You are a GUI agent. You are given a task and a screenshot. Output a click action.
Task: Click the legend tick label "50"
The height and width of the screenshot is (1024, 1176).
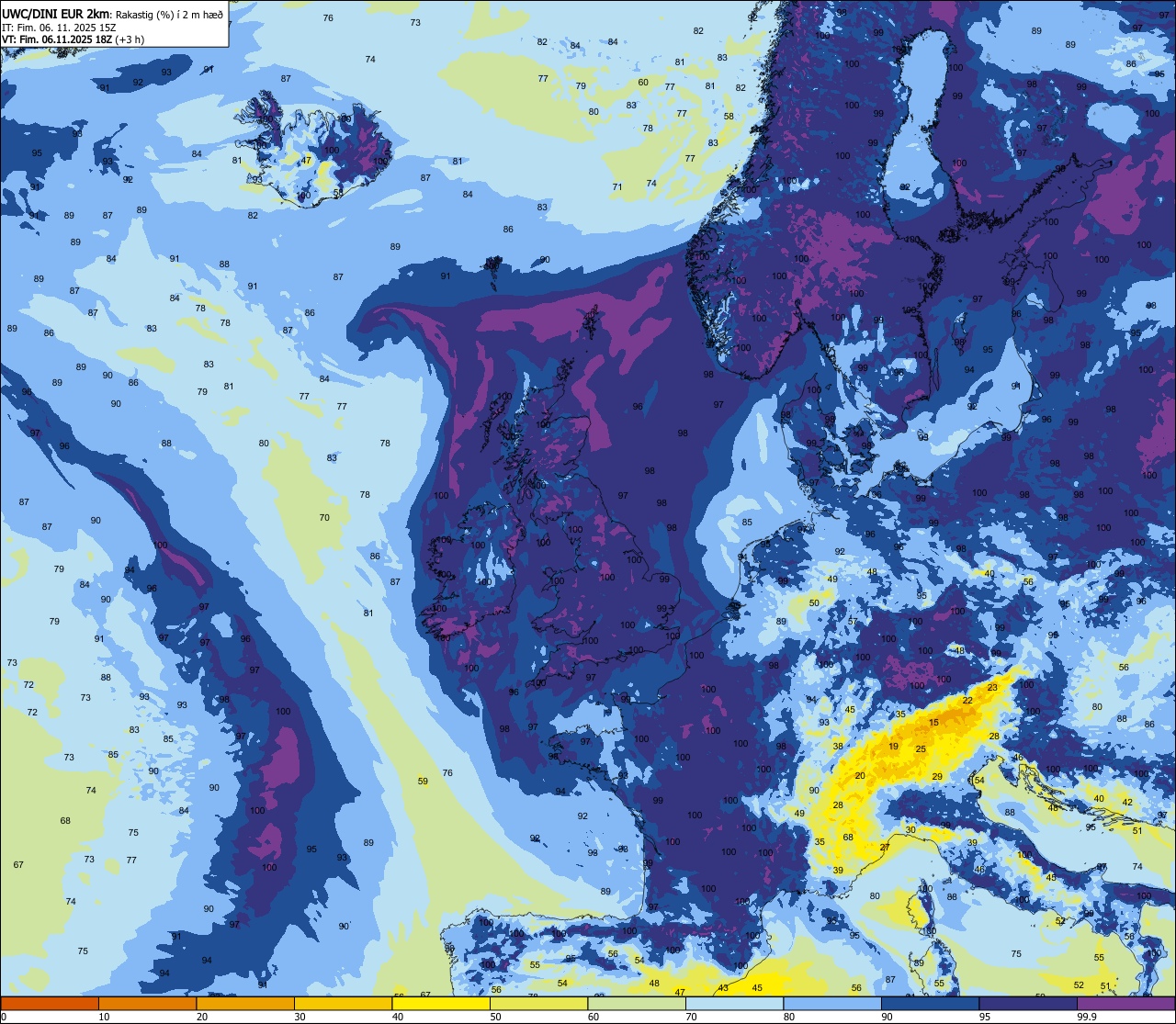[496, 1017]
